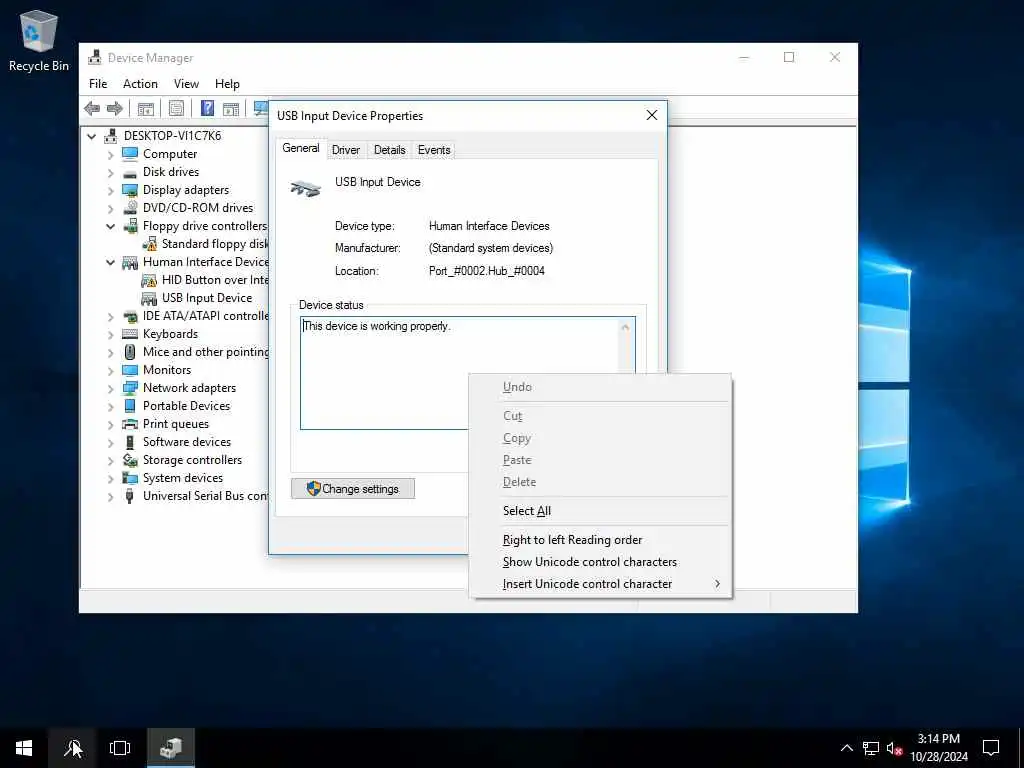Click the Port_#0002.Hub_#0004 location value
Viewport: 1024px width, 768px height.
click(x=487, y=270)
